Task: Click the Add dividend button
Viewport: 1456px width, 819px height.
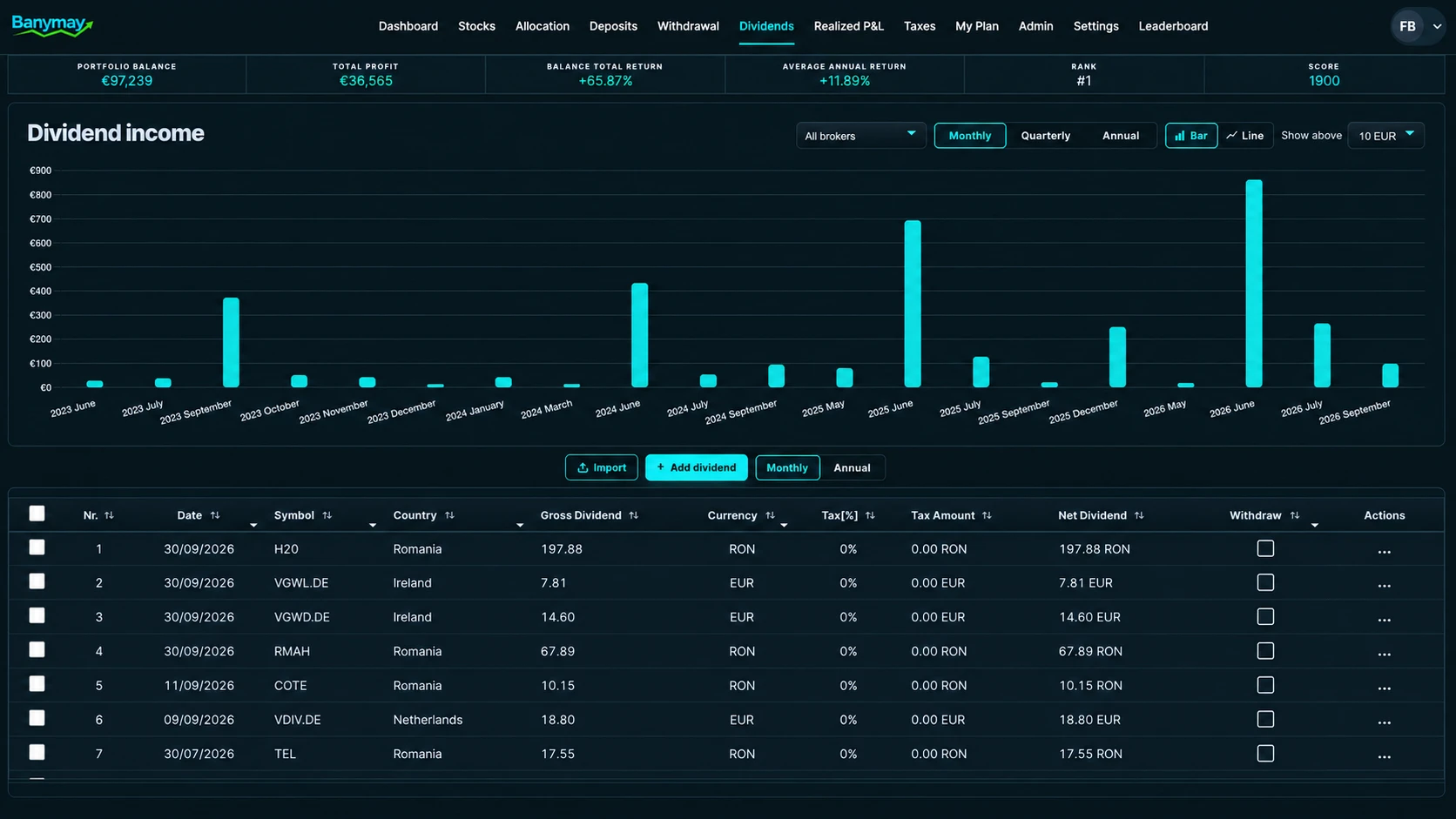Action: 696,467
